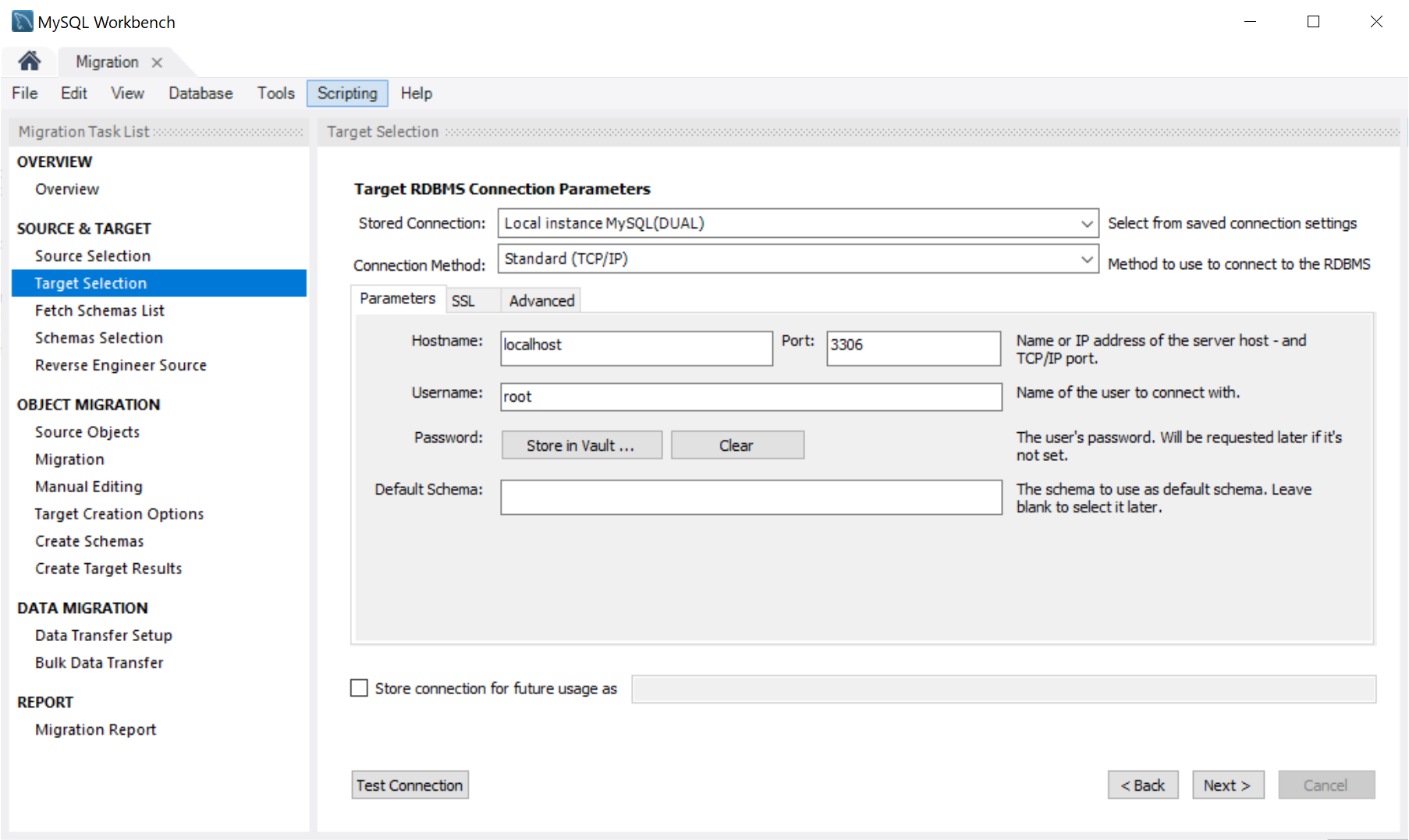
Task: Enable Store connection for future usage checkbox
Action: click(x=359, y=688)
